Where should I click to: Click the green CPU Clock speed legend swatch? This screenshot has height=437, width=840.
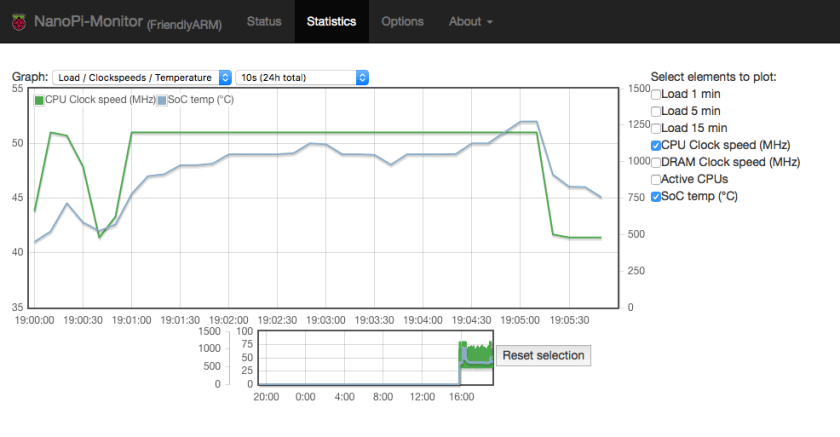(x=40, y=99)
